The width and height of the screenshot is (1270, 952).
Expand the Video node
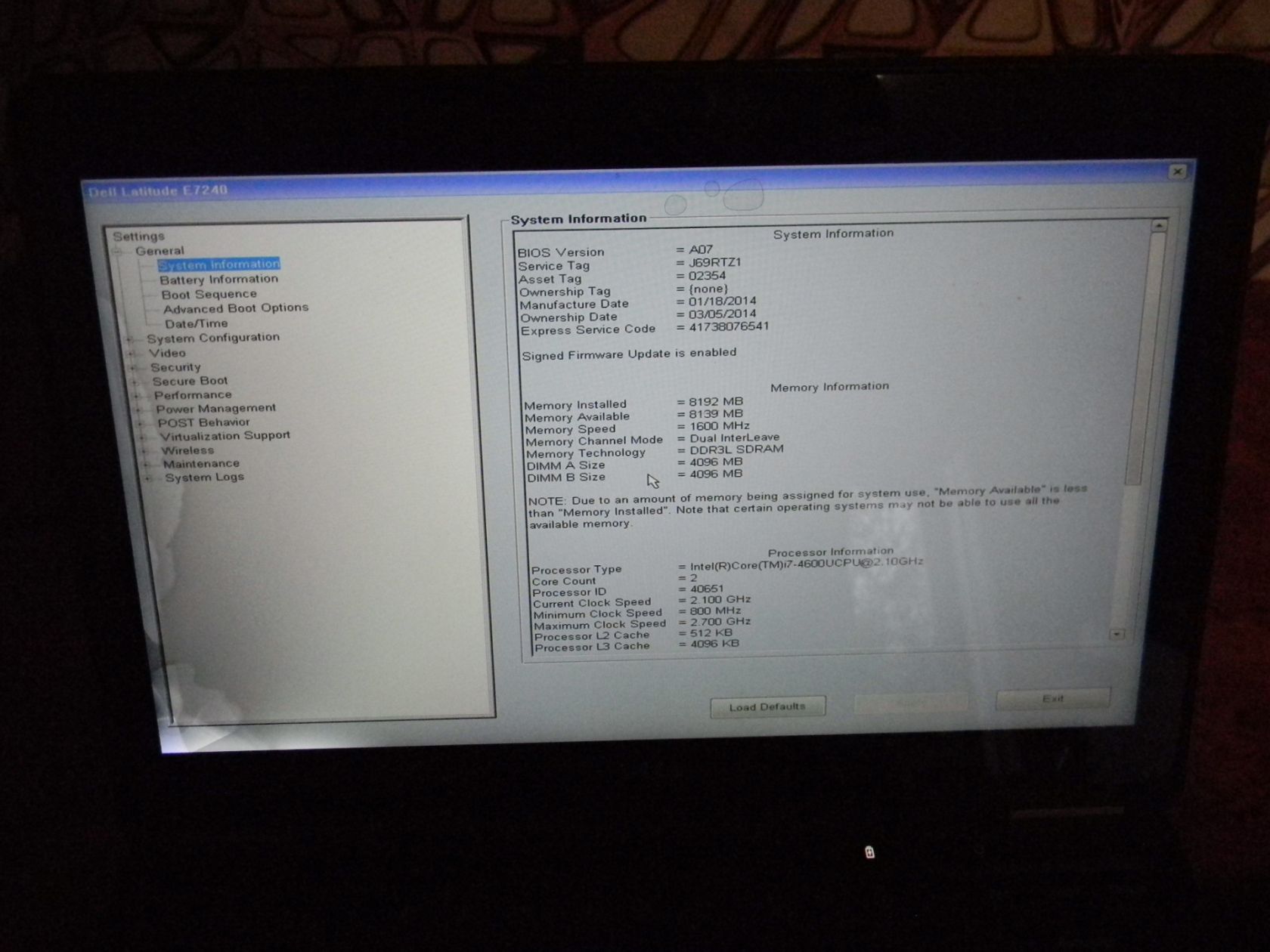point(132,354)
